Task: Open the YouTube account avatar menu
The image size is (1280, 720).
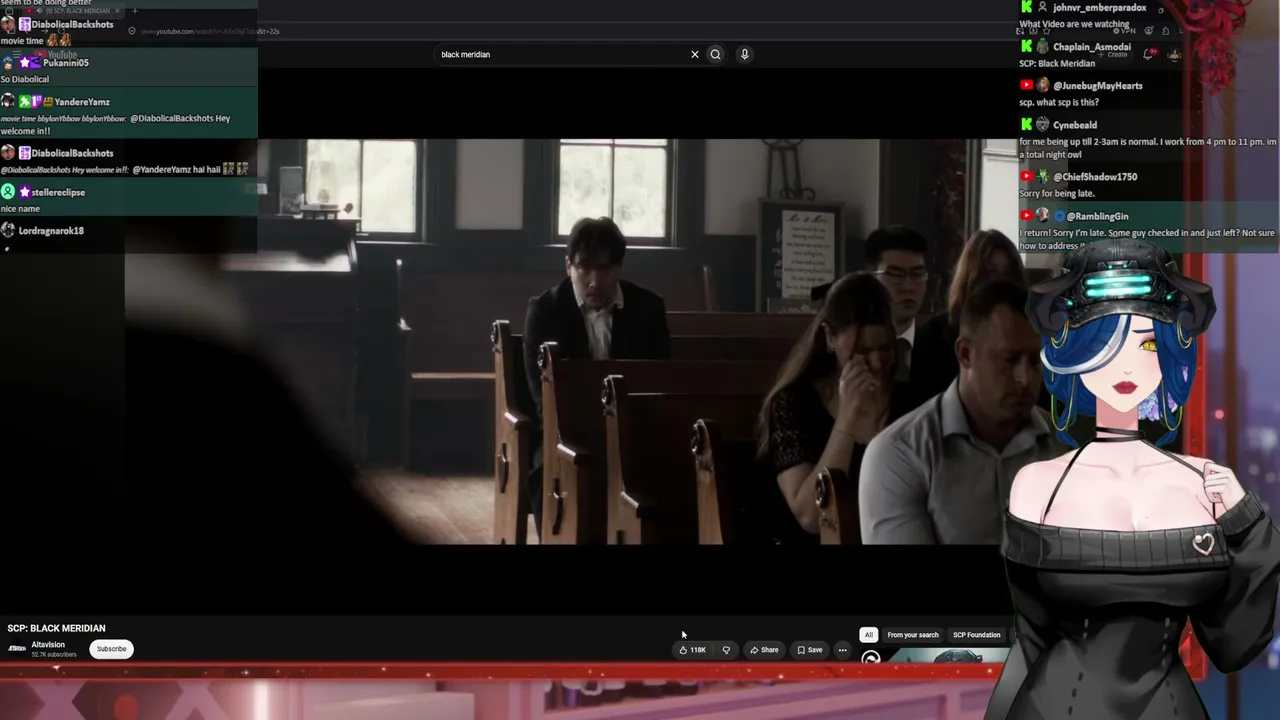Action: [x=1176, y=54]
